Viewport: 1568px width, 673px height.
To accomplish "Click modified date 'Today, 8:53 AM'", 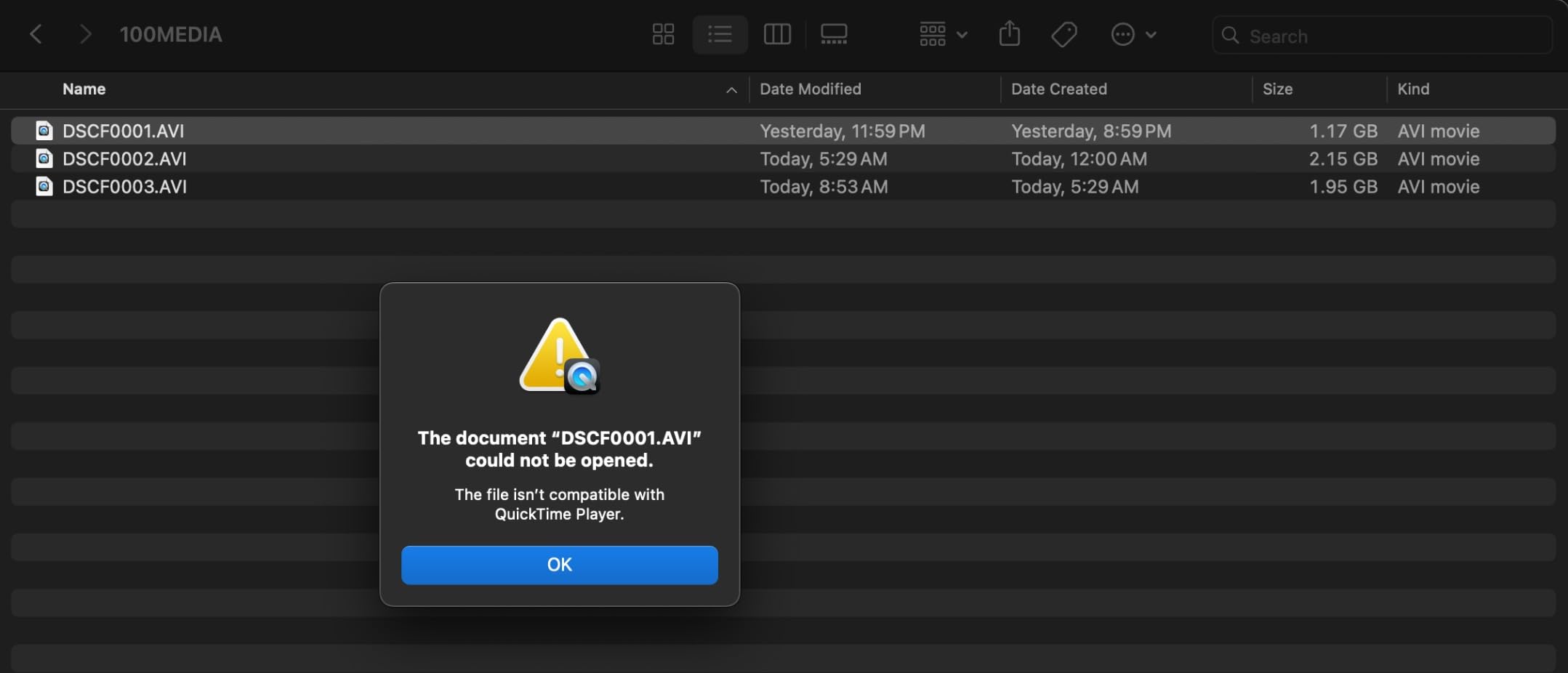I will [x=824, y=187].
